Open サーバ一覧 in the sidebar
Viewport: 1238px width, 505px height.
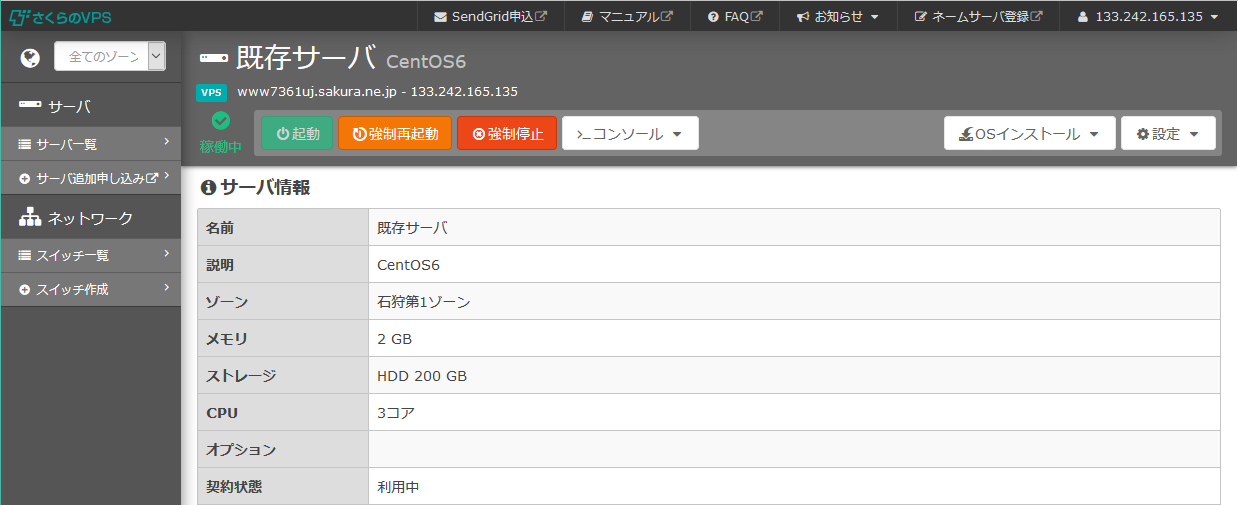(91, 144)
